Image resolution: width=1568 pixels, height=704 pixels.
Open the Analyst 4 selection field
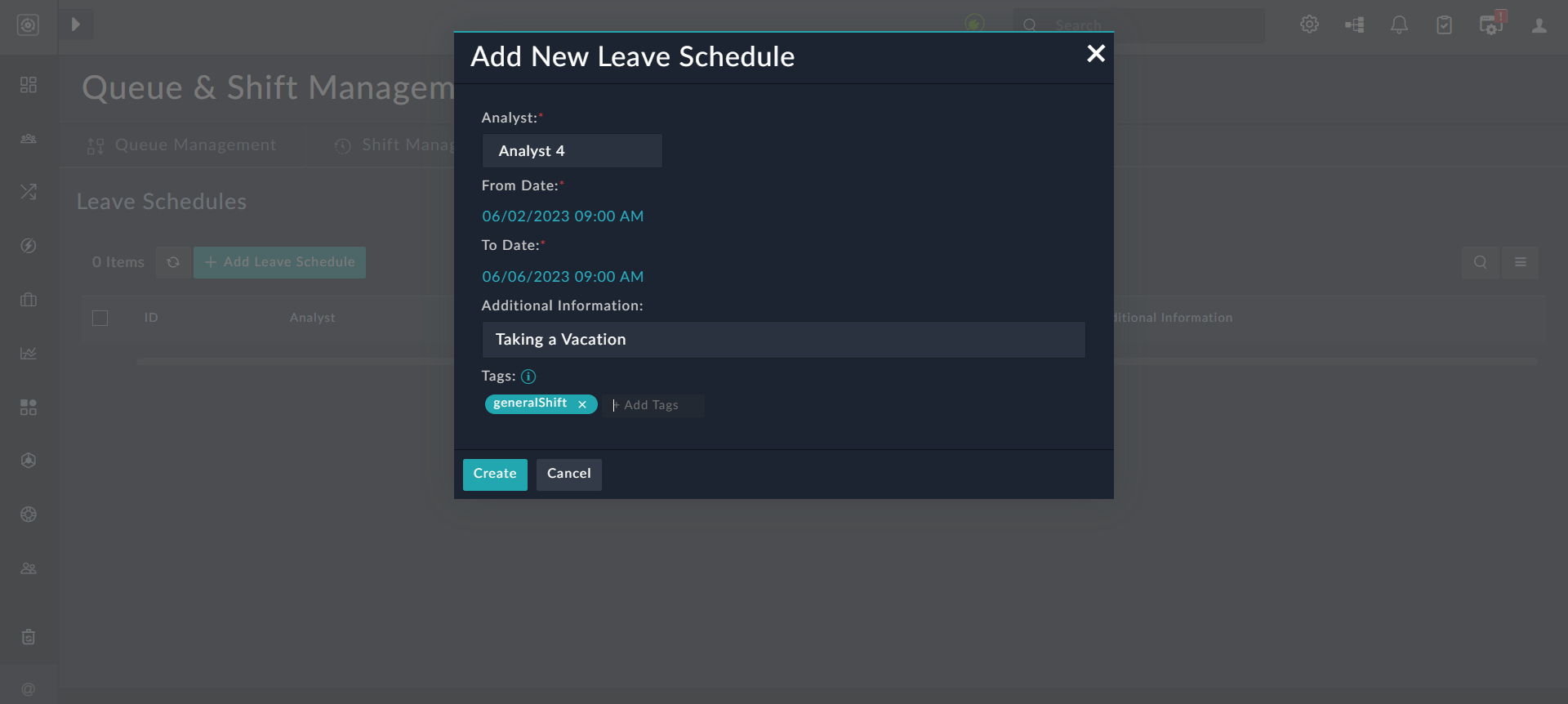[572, 150]
